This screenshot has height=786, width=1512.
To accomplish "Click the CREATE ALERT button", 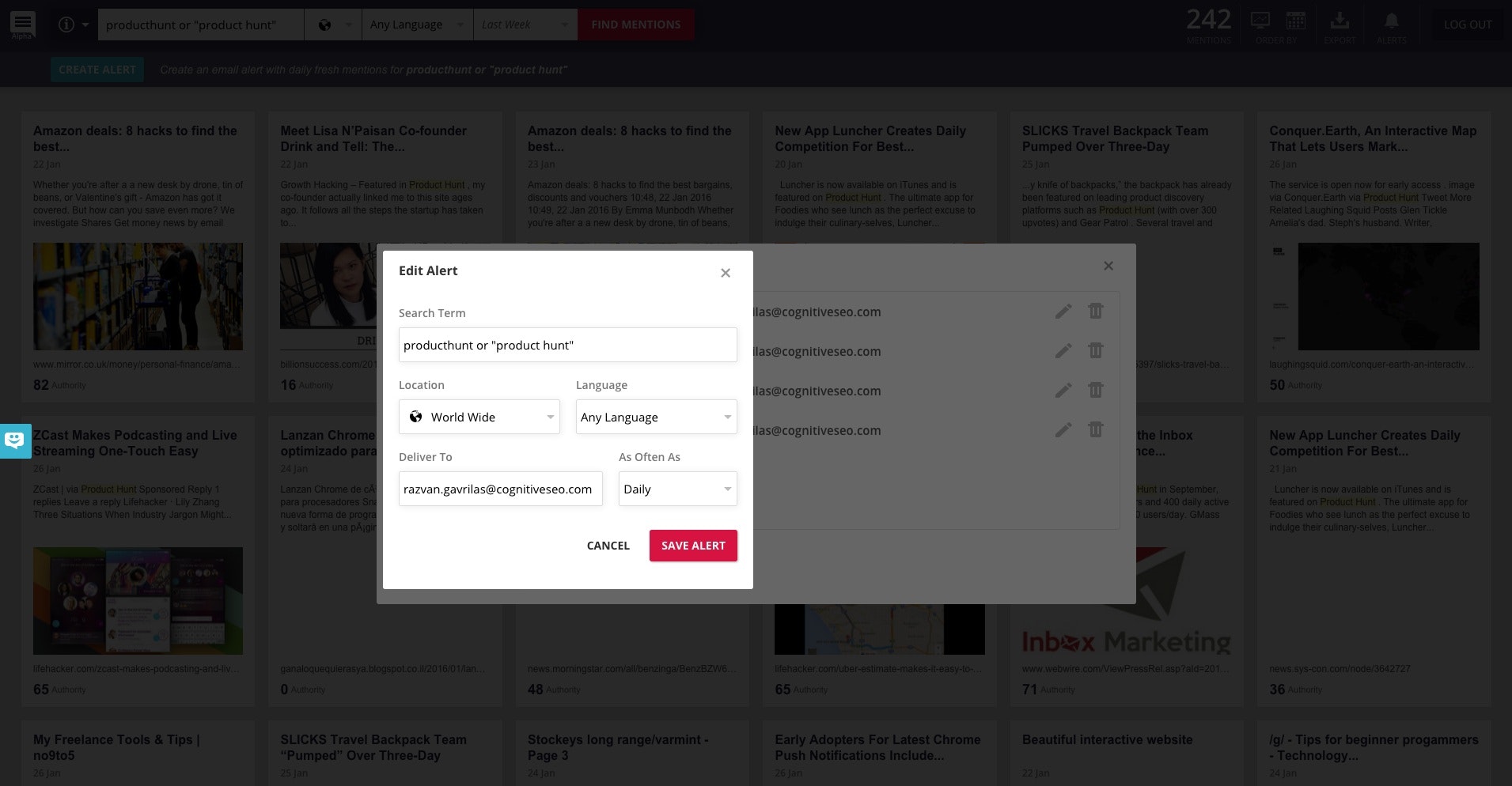I will click(x=97, y=70).
